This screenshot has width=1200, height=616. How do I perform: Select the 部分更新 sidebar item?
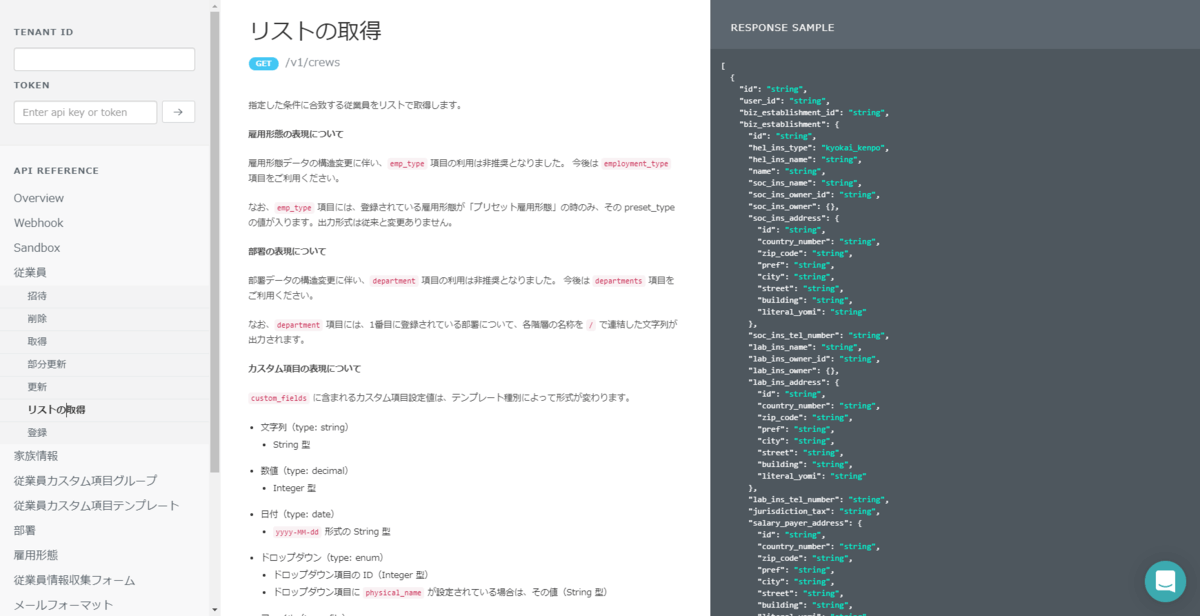(47, 364)
